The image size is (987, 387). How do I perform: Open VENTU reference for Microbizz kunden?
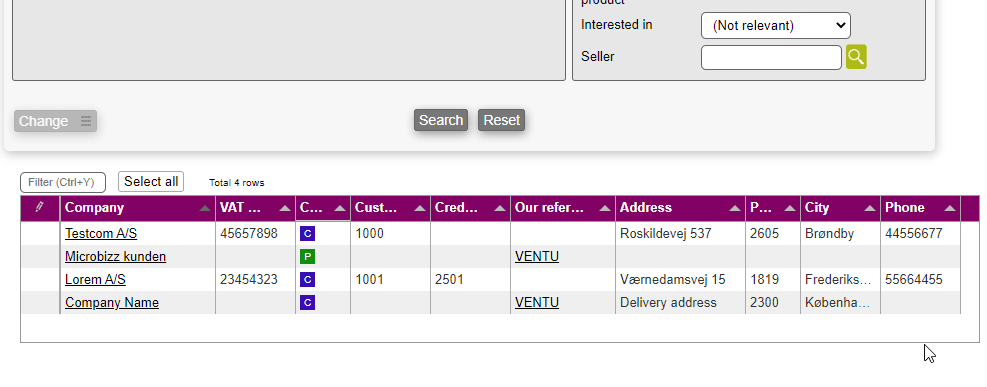(x=537, y=257)
